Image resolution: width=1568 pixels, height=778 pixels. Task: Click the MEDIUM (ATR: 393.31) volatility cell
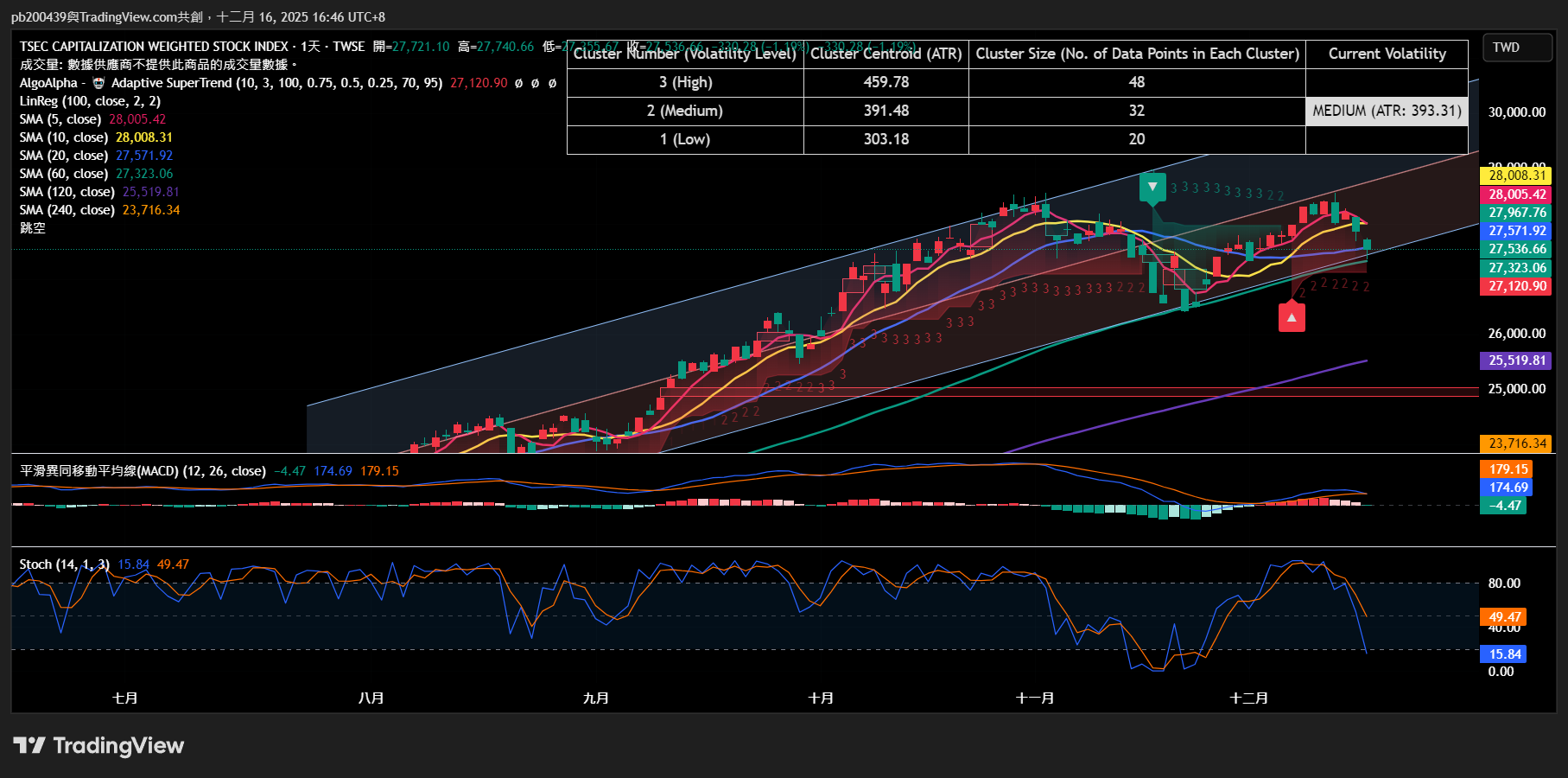tap(1387, 111)
